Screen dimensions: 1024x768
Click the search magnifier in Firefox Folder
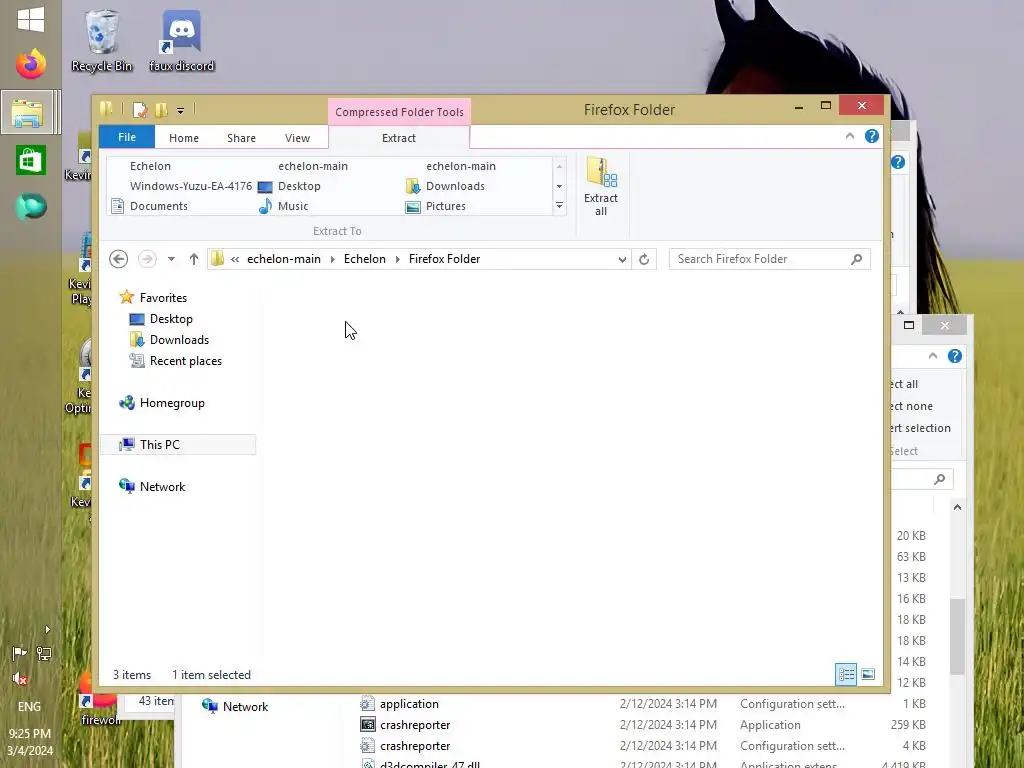(x=856, y=259)
